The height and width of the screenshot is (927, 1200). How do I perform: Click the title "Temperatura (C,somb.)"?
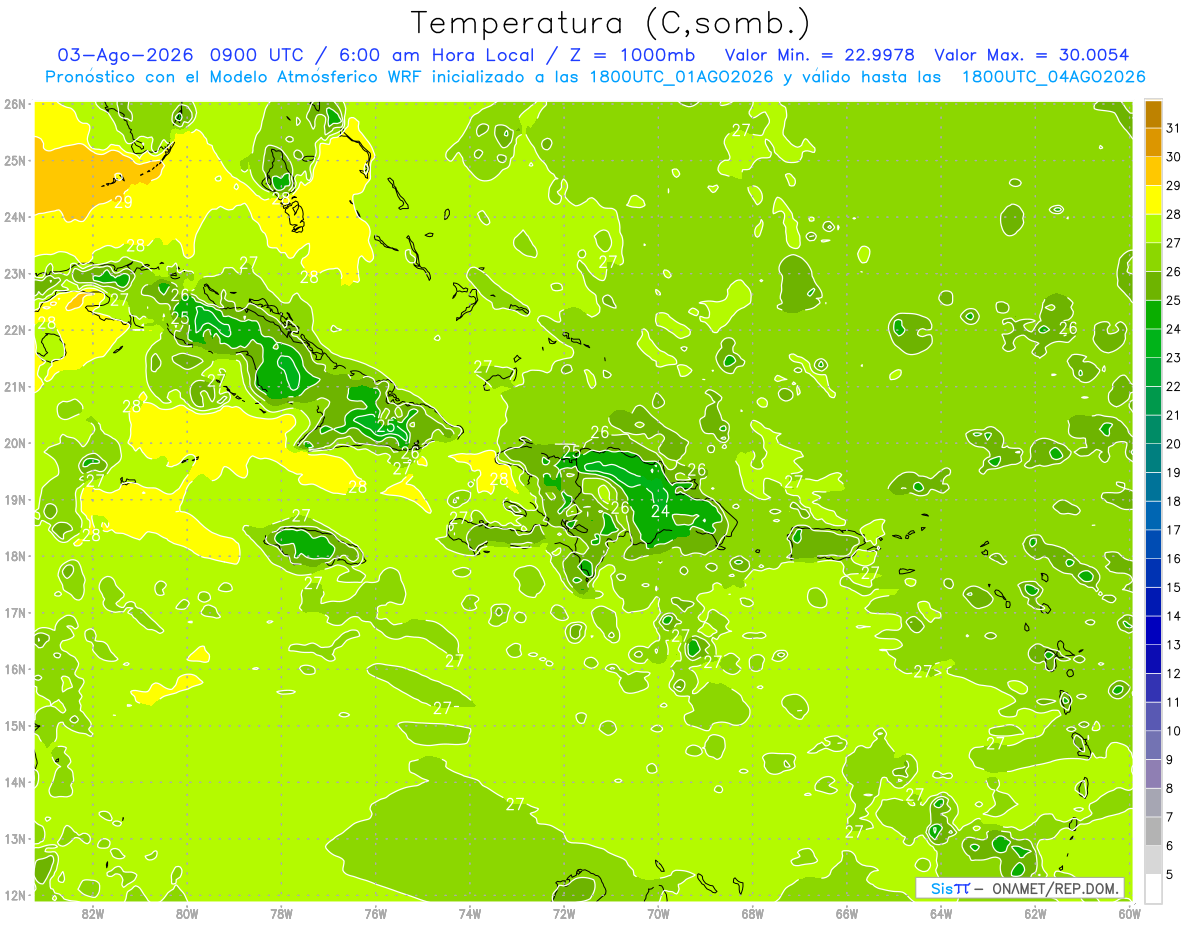click(610, 23)
